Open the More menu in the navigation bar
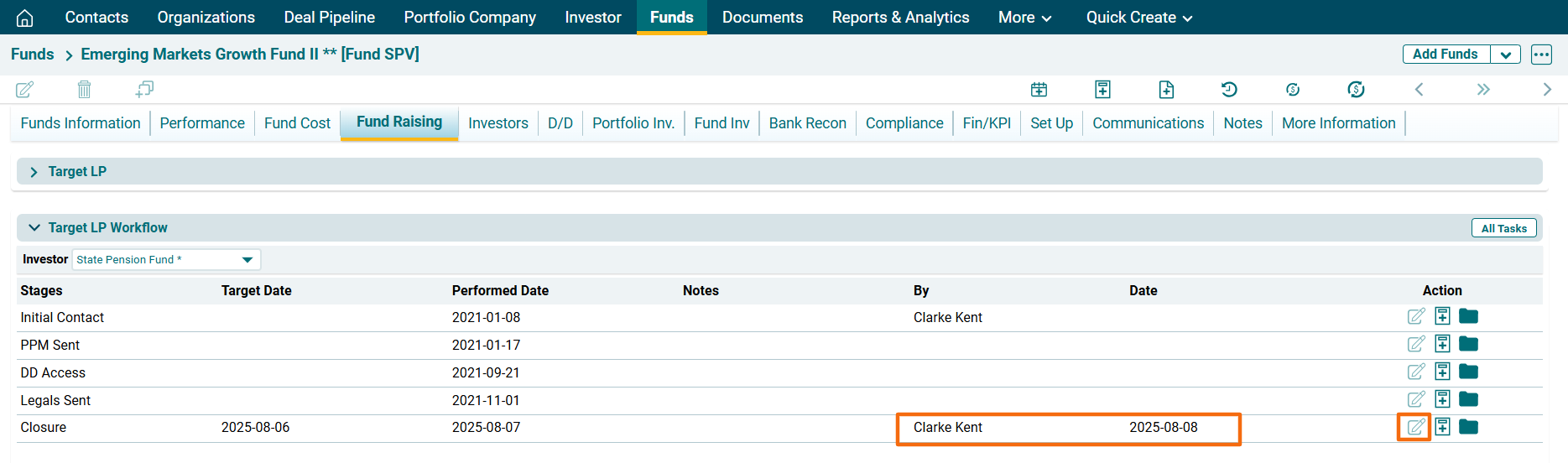 (1024, 18)
